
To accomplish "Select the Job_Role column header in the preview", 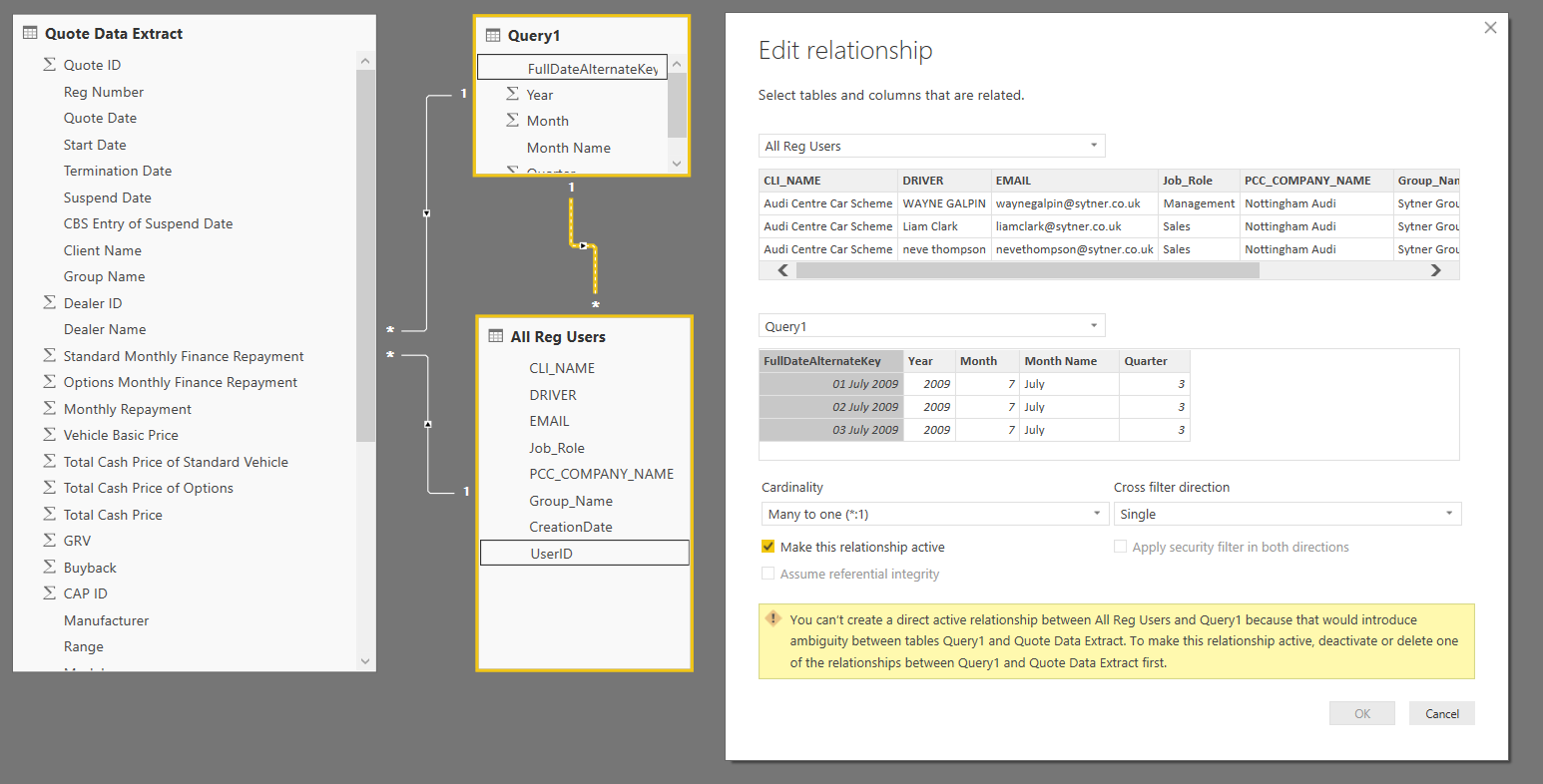I will pos(1199,181).
